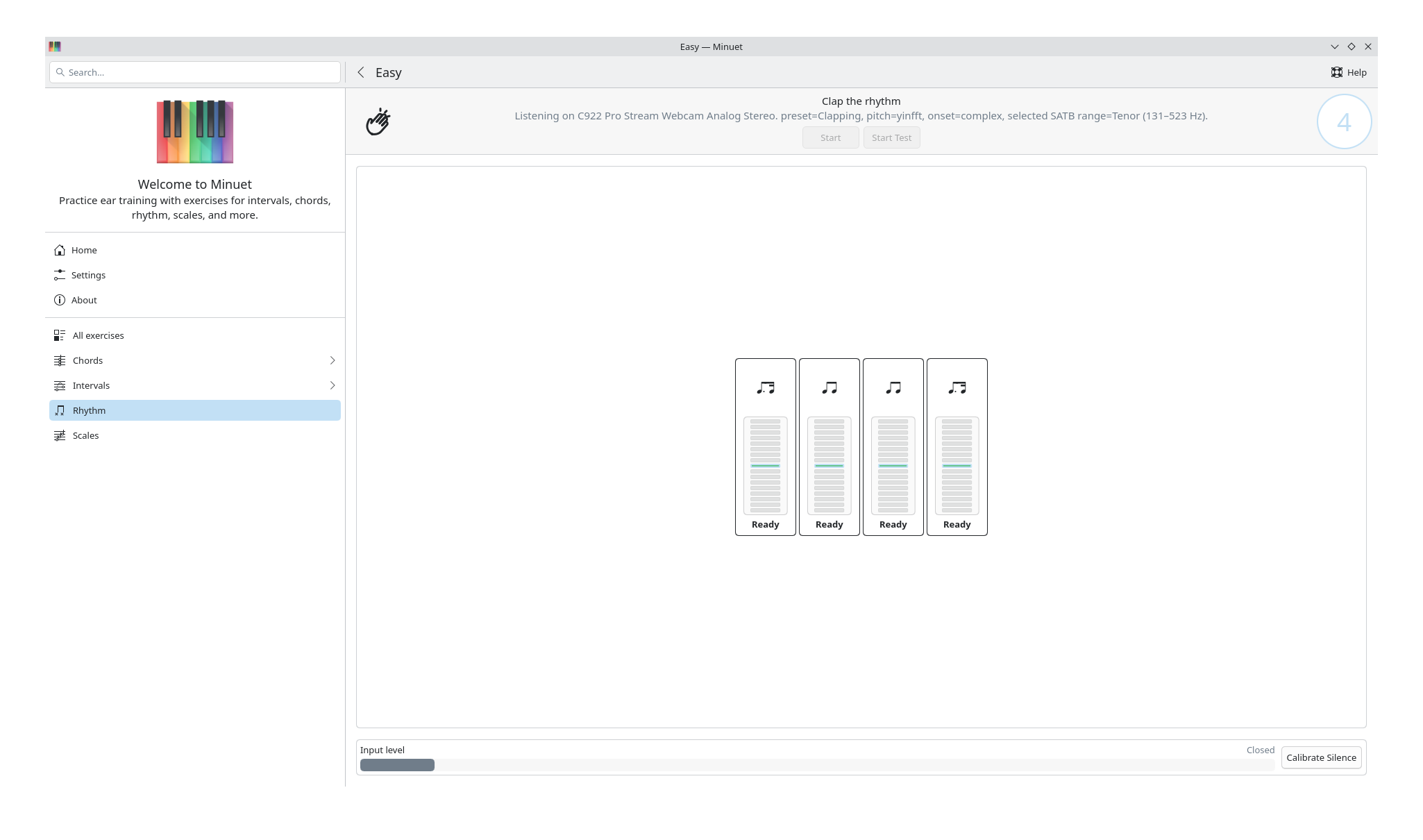The width and height of the screenshot is (1423, 840).
Task: Click the fourth rhythm card's dotted note icon
Action: 957,387
